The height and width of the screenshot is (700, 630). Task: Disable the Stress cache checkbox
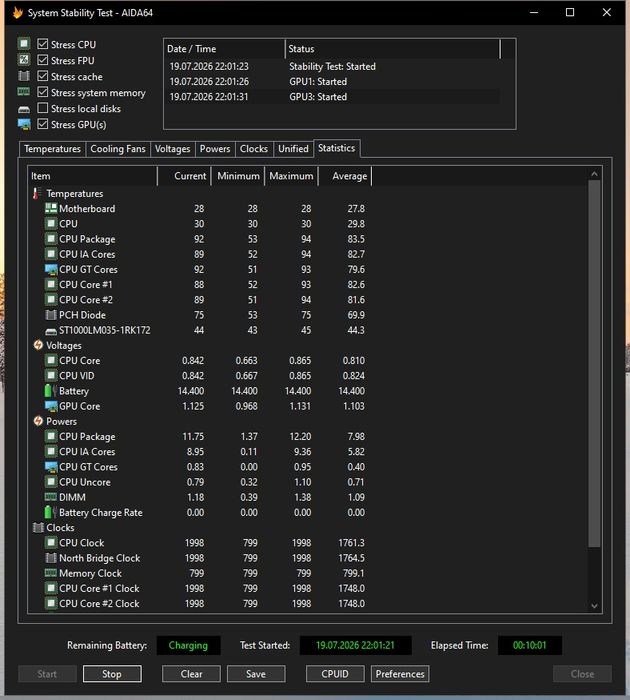pos(42,76)
